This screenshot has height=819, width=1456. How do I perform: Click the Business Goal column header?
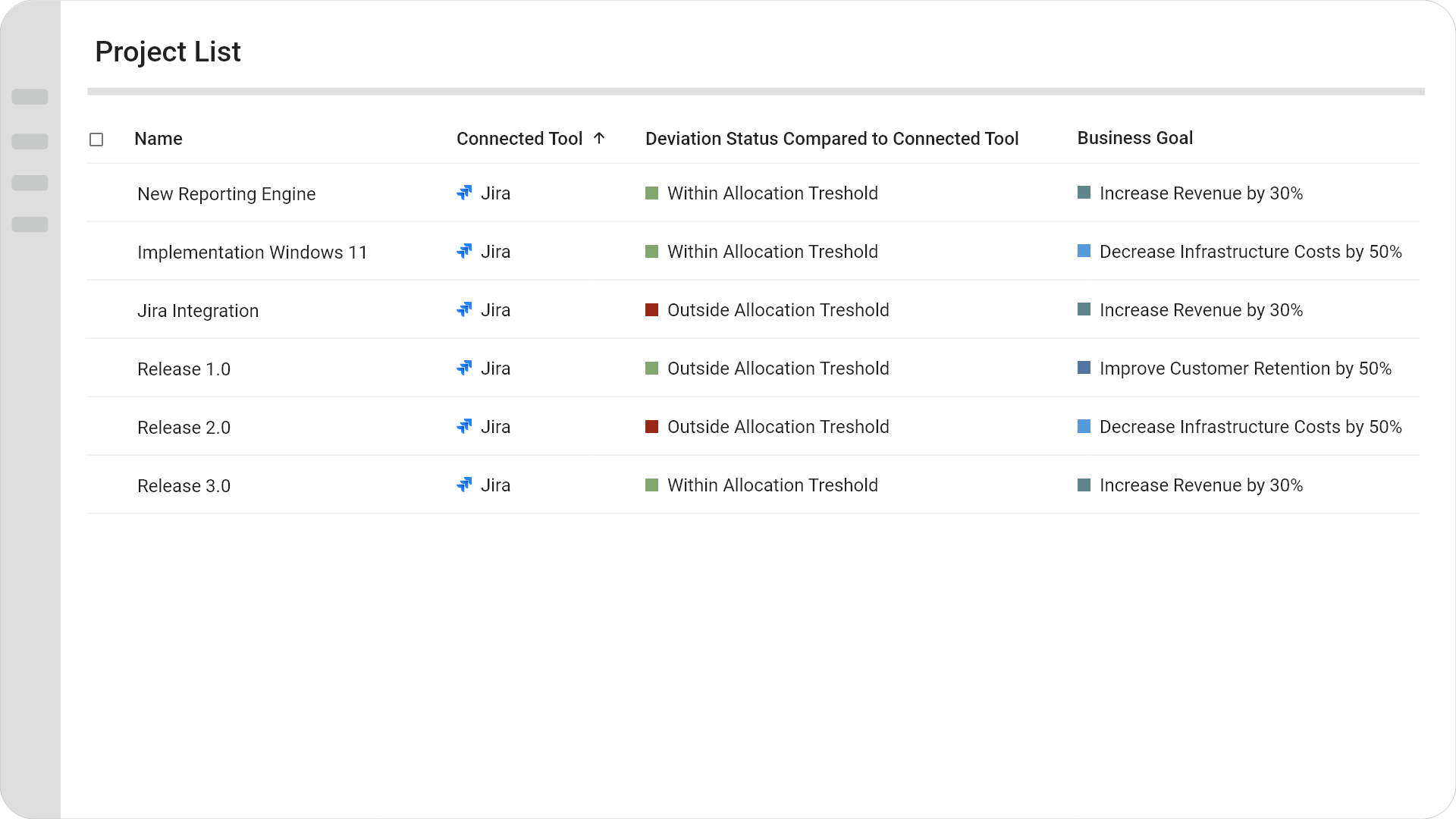coord(1135,138)
